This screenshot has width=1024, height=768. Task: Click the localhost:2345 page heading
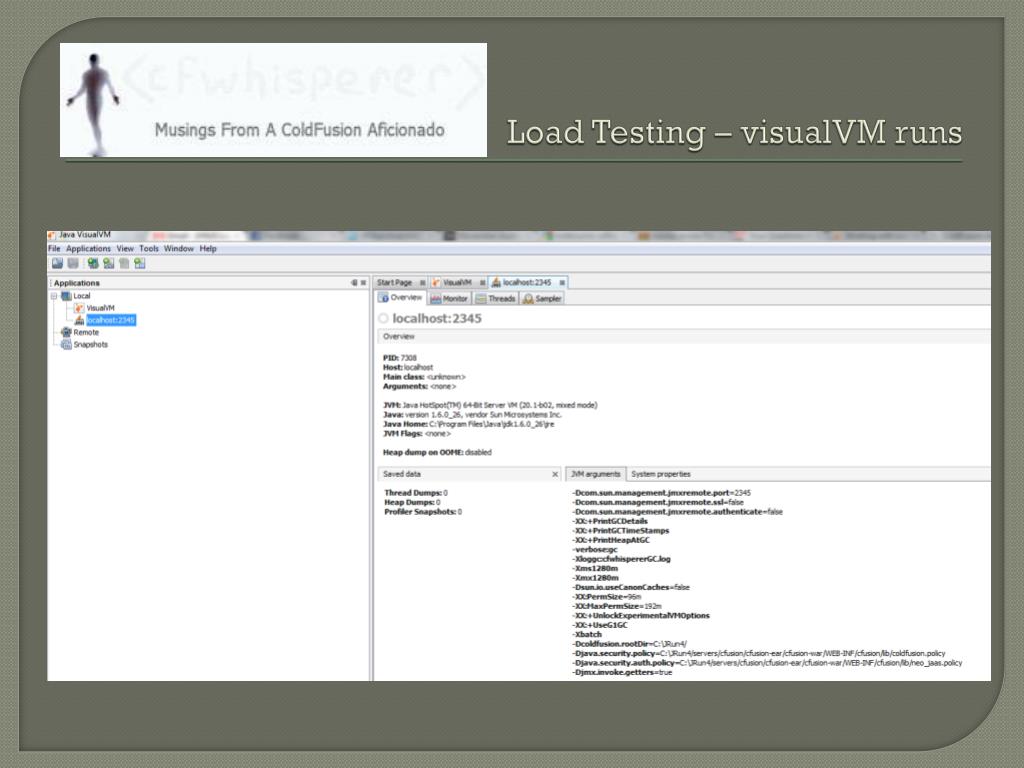(x=436, y=318)
